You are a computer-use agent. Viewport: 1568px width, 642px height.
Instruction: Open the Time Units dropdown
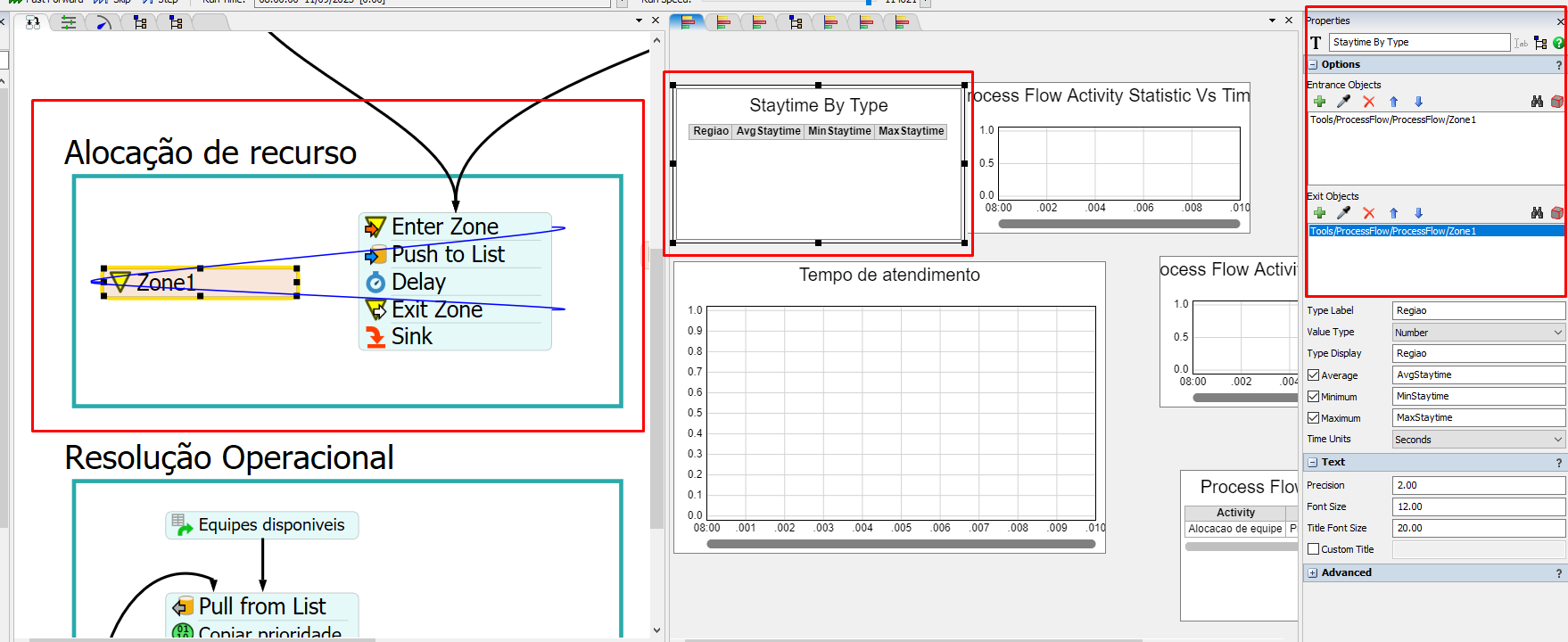[x=1478, y=440]
